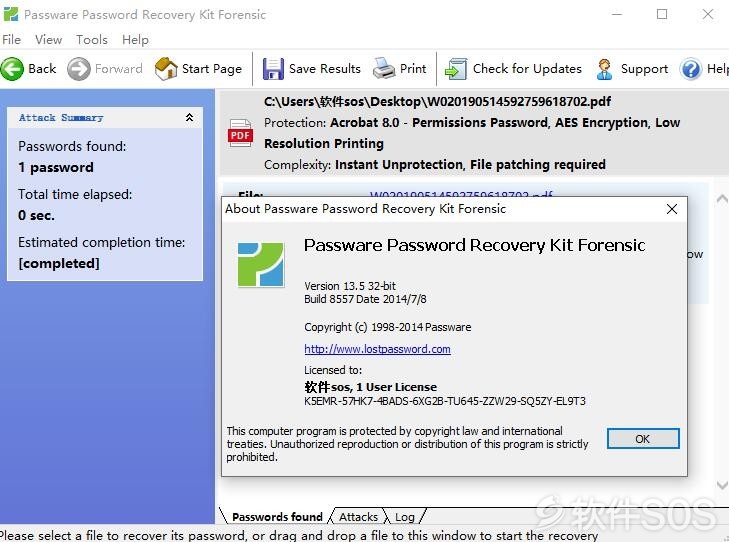Open the Tools menu
The height and width of the screenshot is (542, 729).
tap(92, 40)
